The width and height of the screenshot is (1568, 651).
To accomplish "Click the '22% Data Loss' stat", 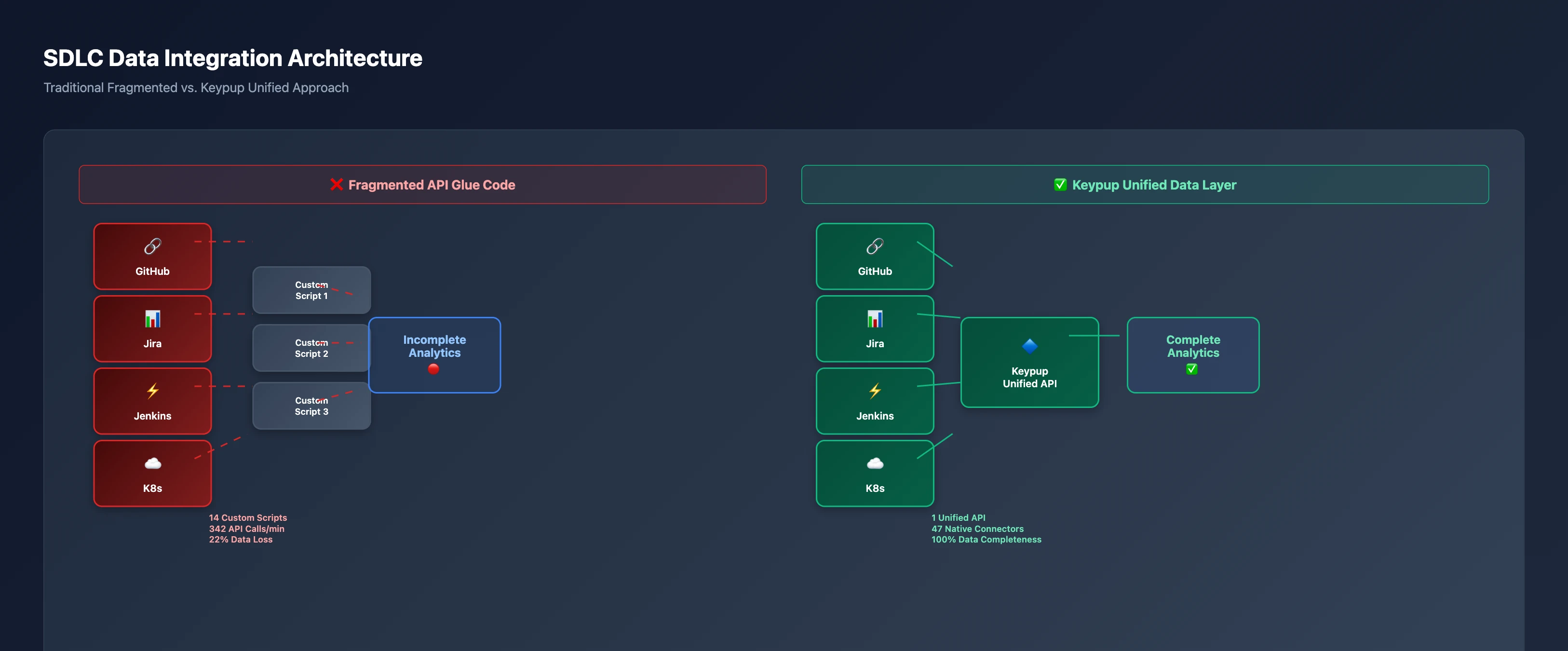I will coord(241,540).
